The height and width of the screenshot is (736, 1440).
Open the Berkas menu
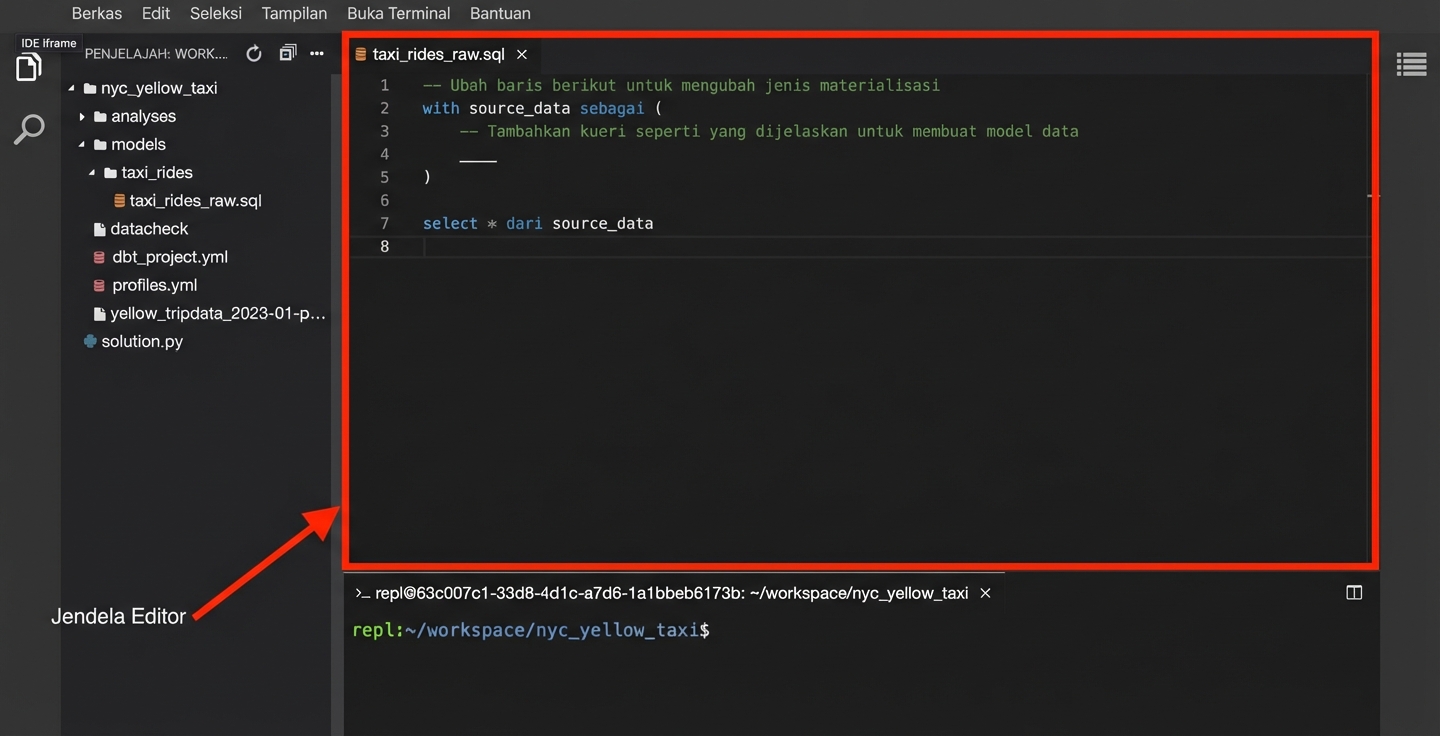tap(96, 14)
